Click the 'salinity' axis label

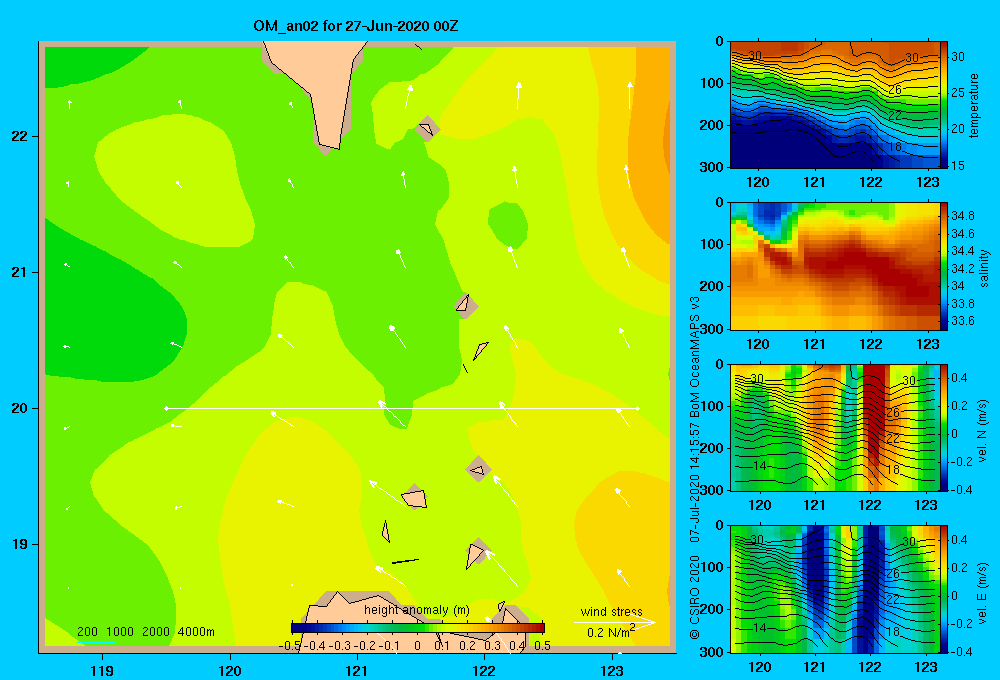(984, 268)
